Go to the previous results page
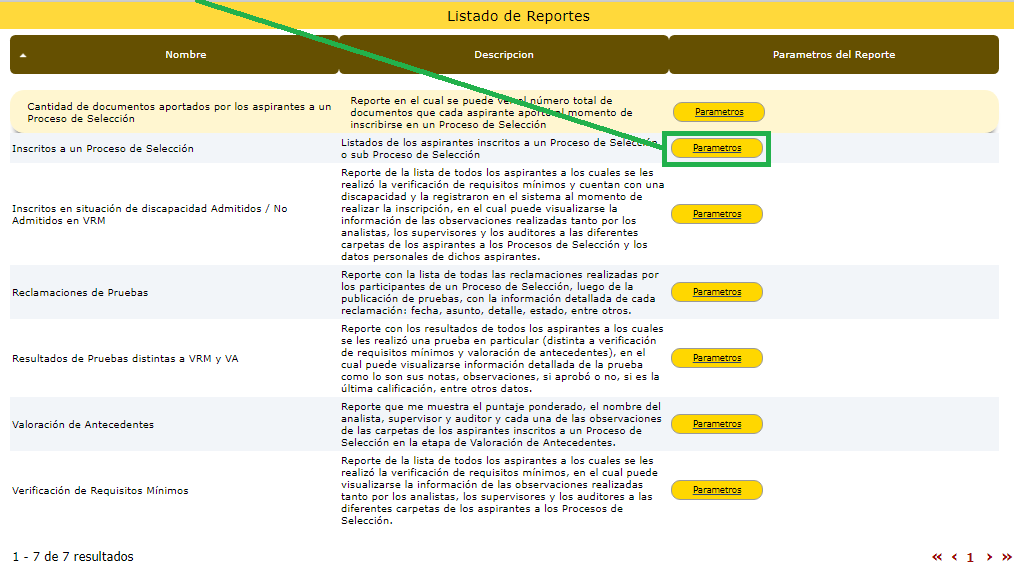 click(x=954, y=557)
